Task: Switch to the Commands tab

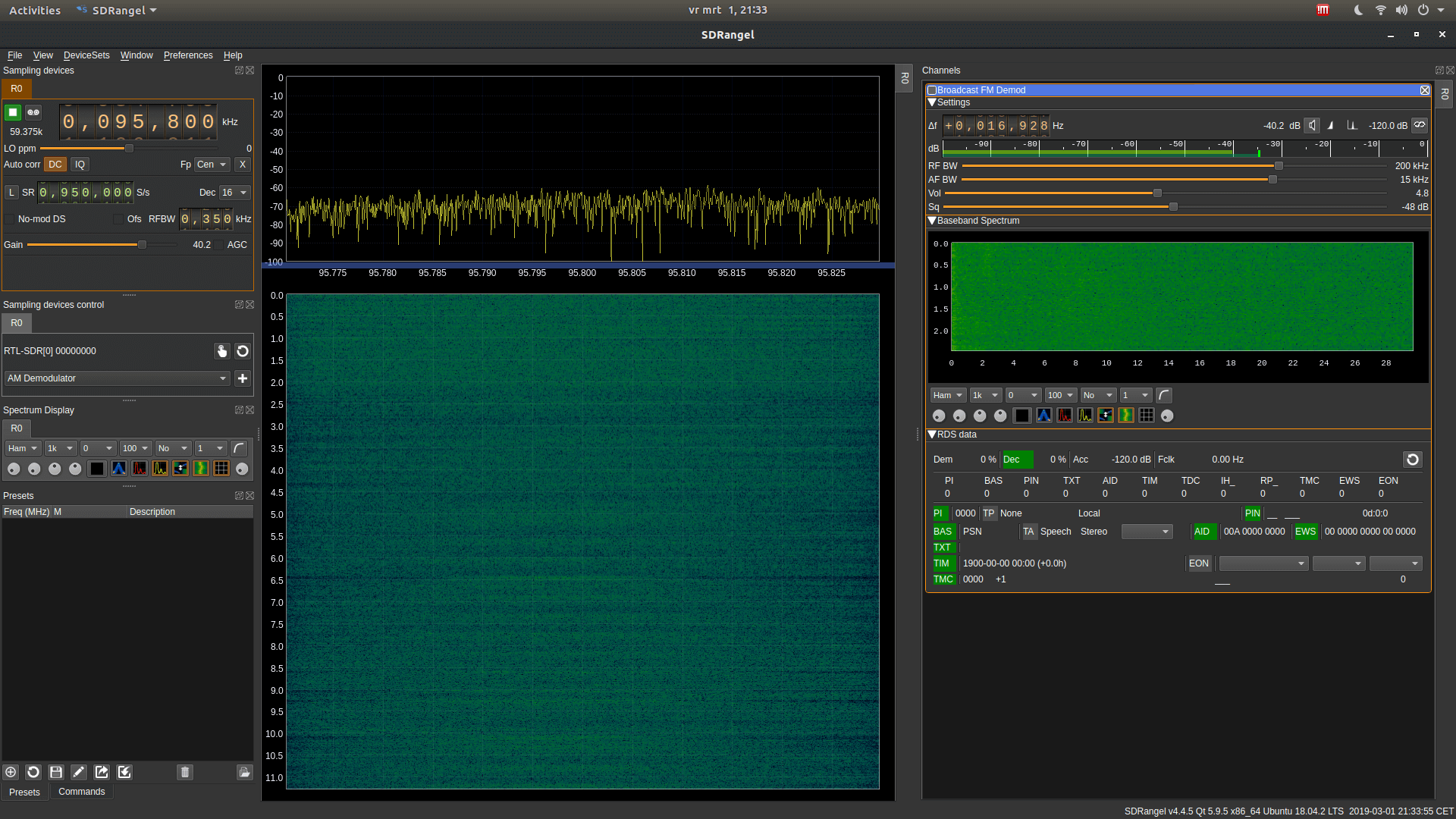Action: click(82, 792)
